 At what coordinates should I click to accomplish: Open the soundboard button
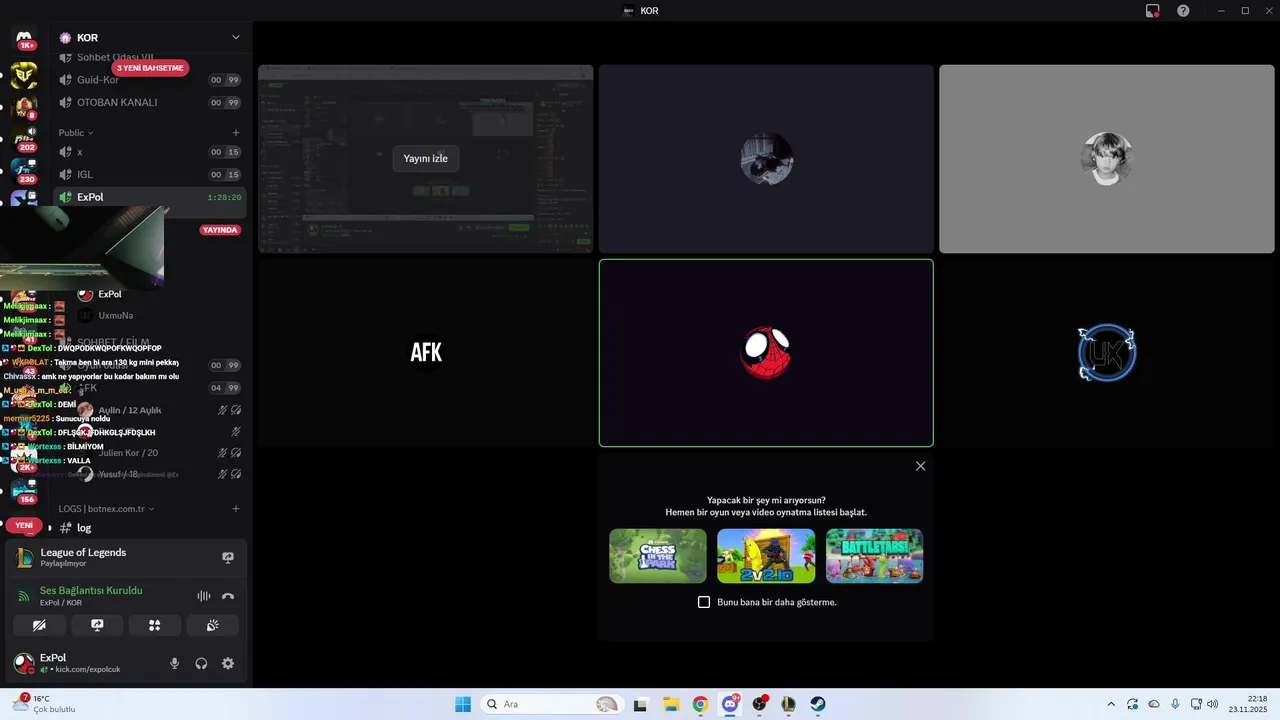[x=212, y=625]
